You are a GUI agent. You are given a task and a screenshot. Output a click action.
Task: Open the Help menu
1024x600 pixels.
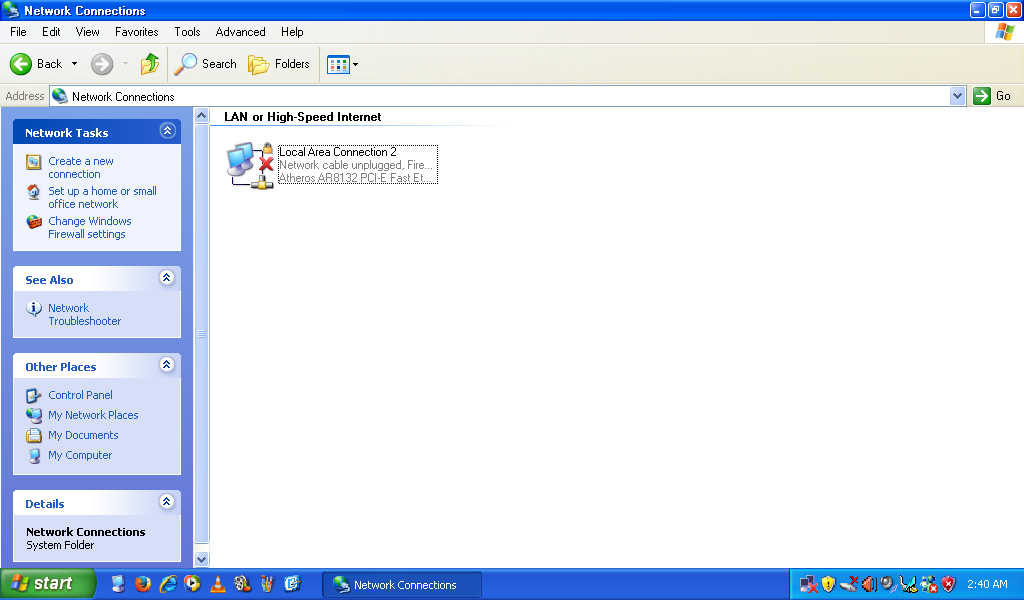coord(292,32)
